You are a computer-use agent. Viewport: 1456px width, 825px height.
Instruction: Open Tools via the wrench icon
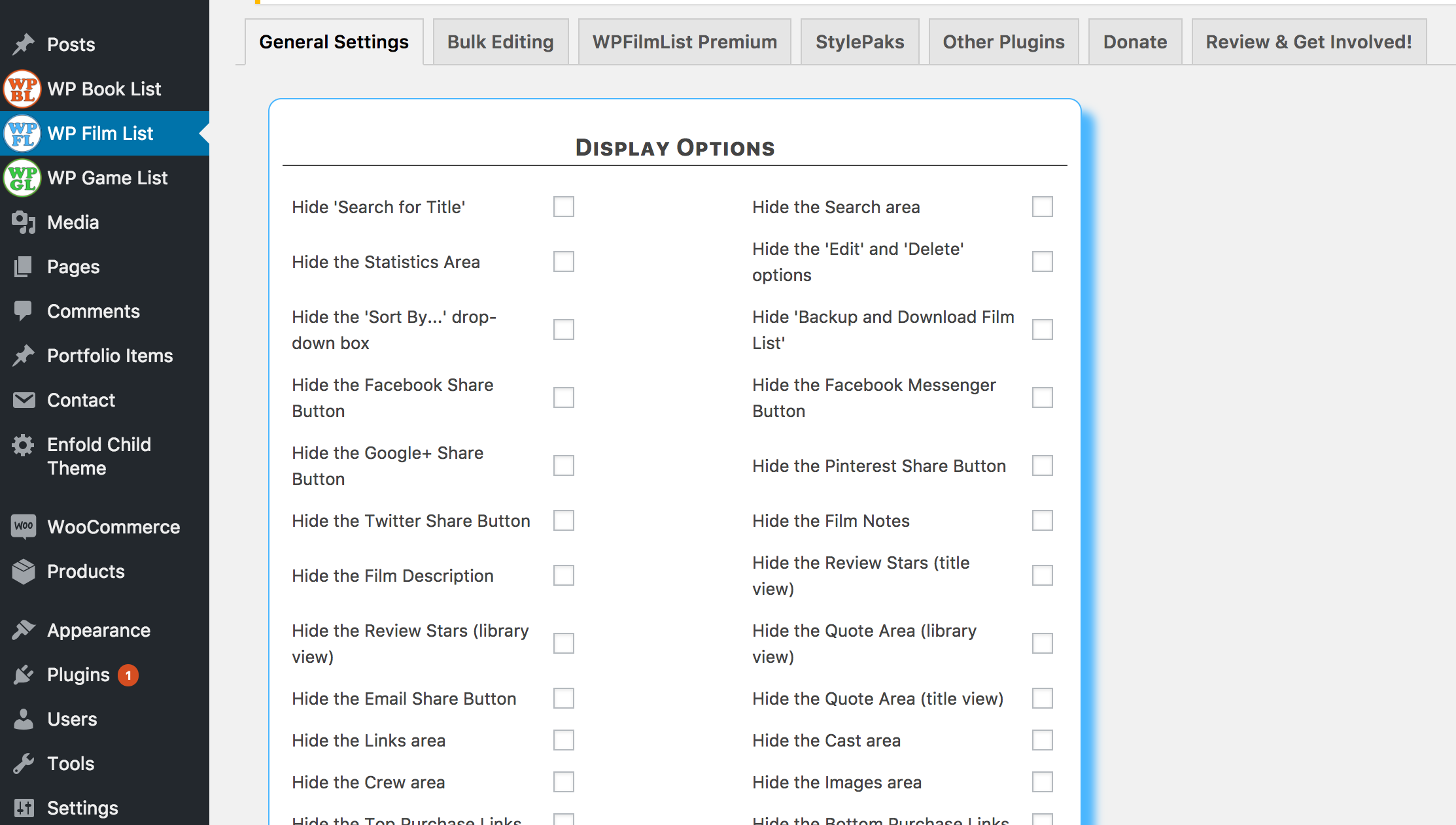coord(24,764)
